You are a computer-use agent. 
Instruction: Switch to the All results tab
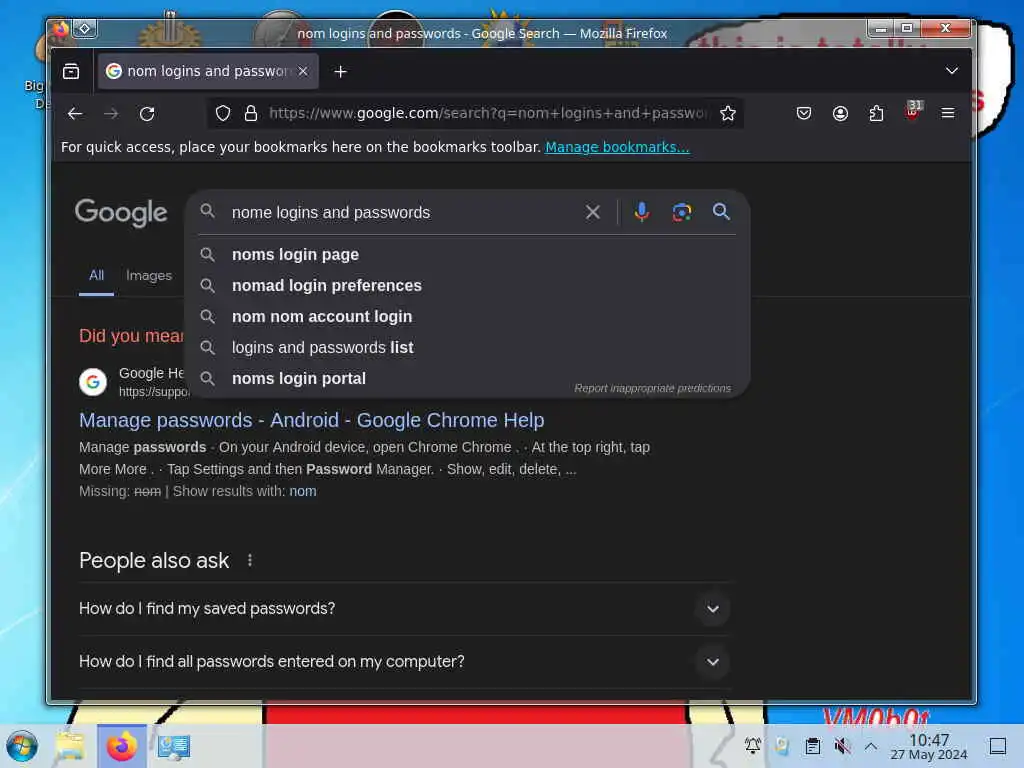(97, 276)
